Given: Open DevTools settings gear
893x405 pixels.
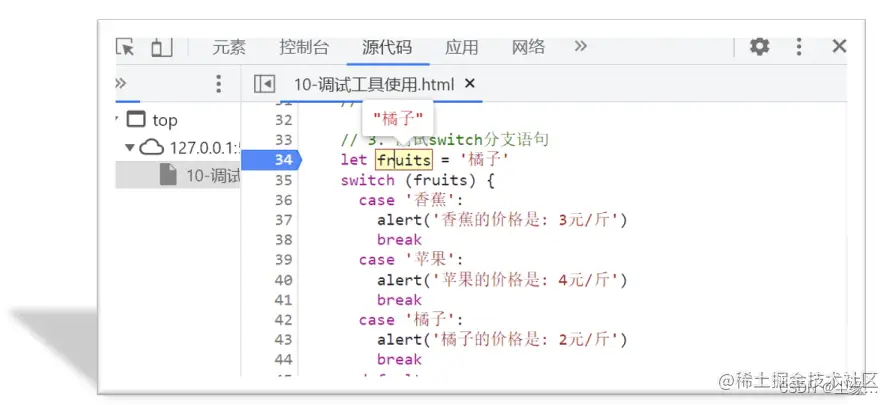Looking at the screenshot, I should pos(759,46).
